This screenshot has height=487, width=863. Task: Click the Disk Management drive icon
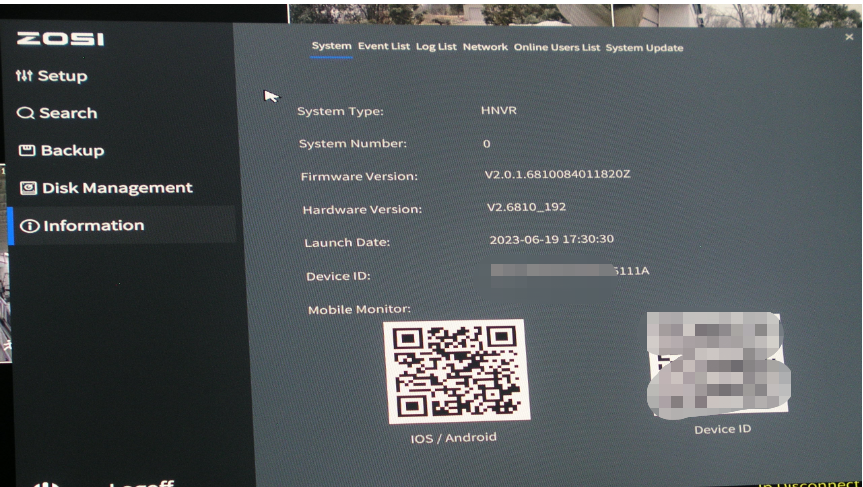click(x=29, y=188)
